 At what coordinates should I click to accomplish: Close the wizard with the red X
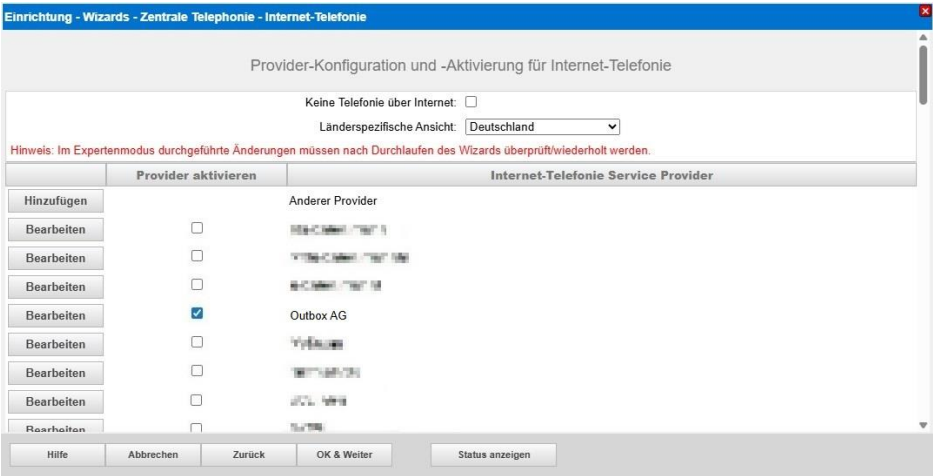(x=925, y=9)
